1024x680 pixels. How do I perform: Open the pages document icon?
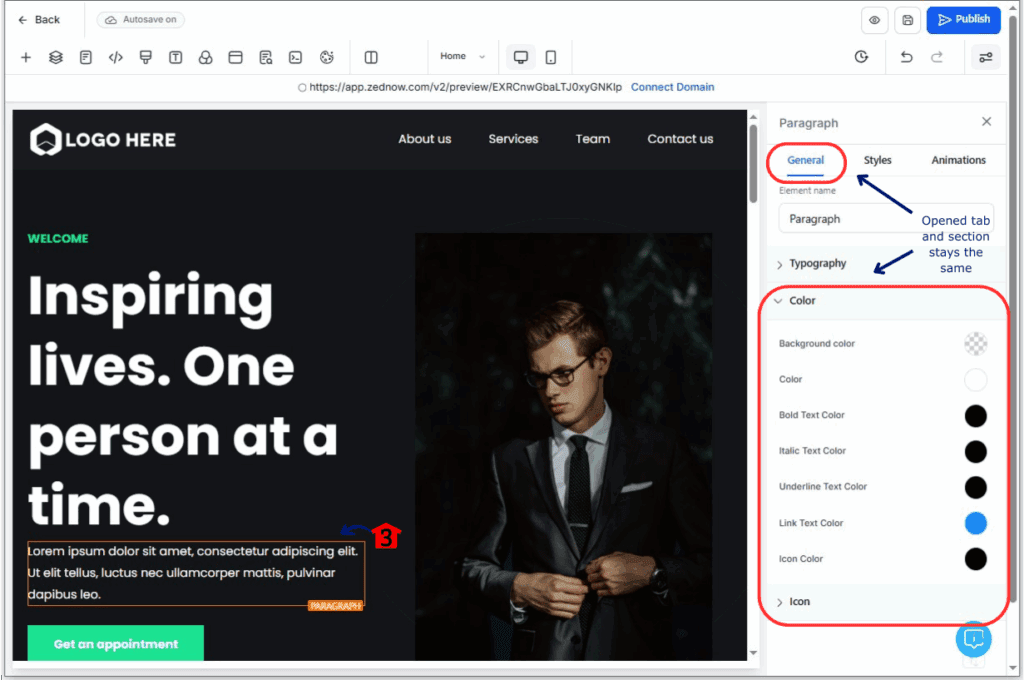(86, 57)
